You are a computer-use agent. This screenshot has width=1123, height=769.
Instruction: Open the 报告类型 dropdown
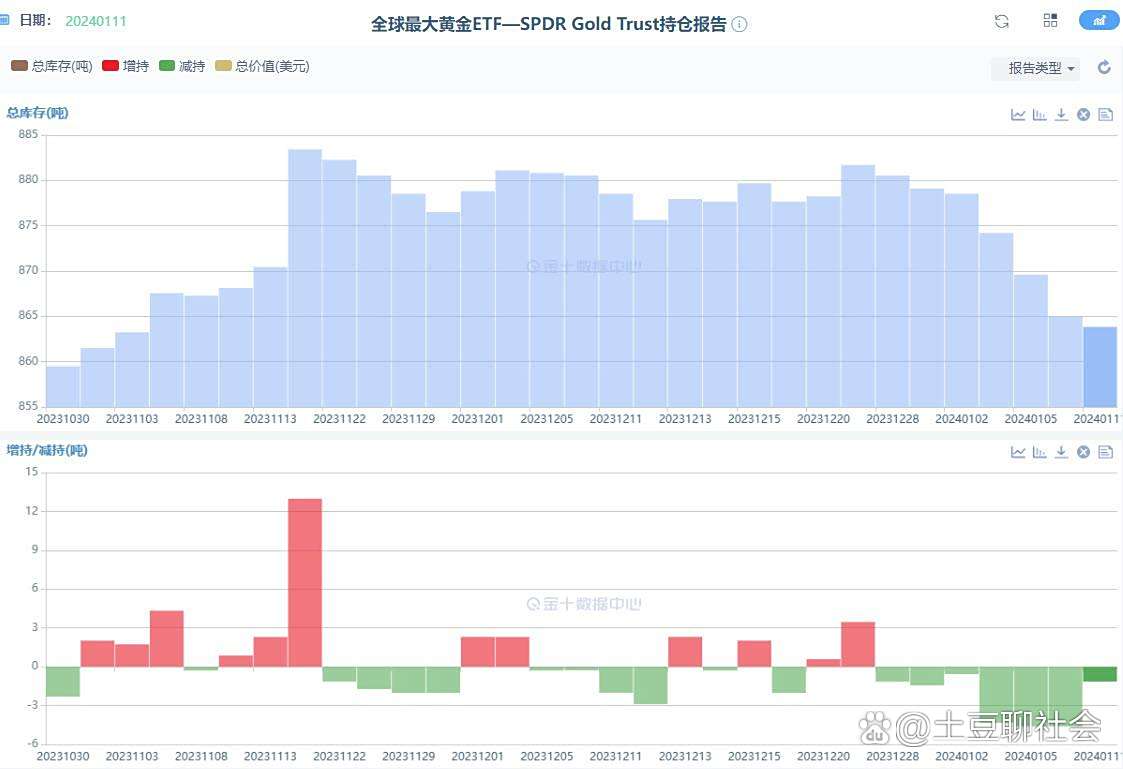pyautogui.click(x=1036, y=68)
